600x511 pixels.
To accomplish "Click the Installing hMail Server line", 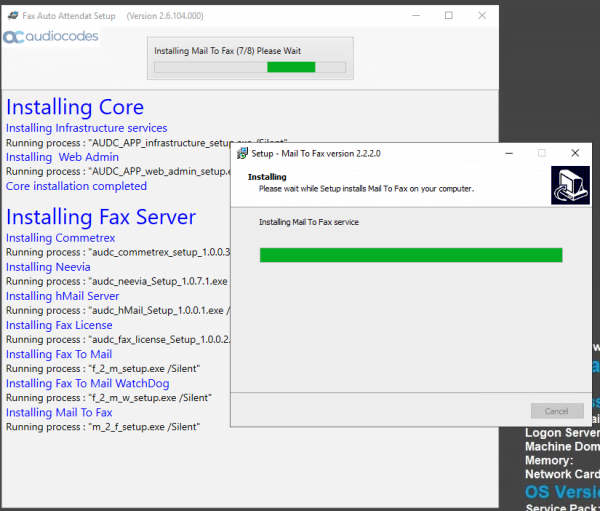I will coord(62,296).
